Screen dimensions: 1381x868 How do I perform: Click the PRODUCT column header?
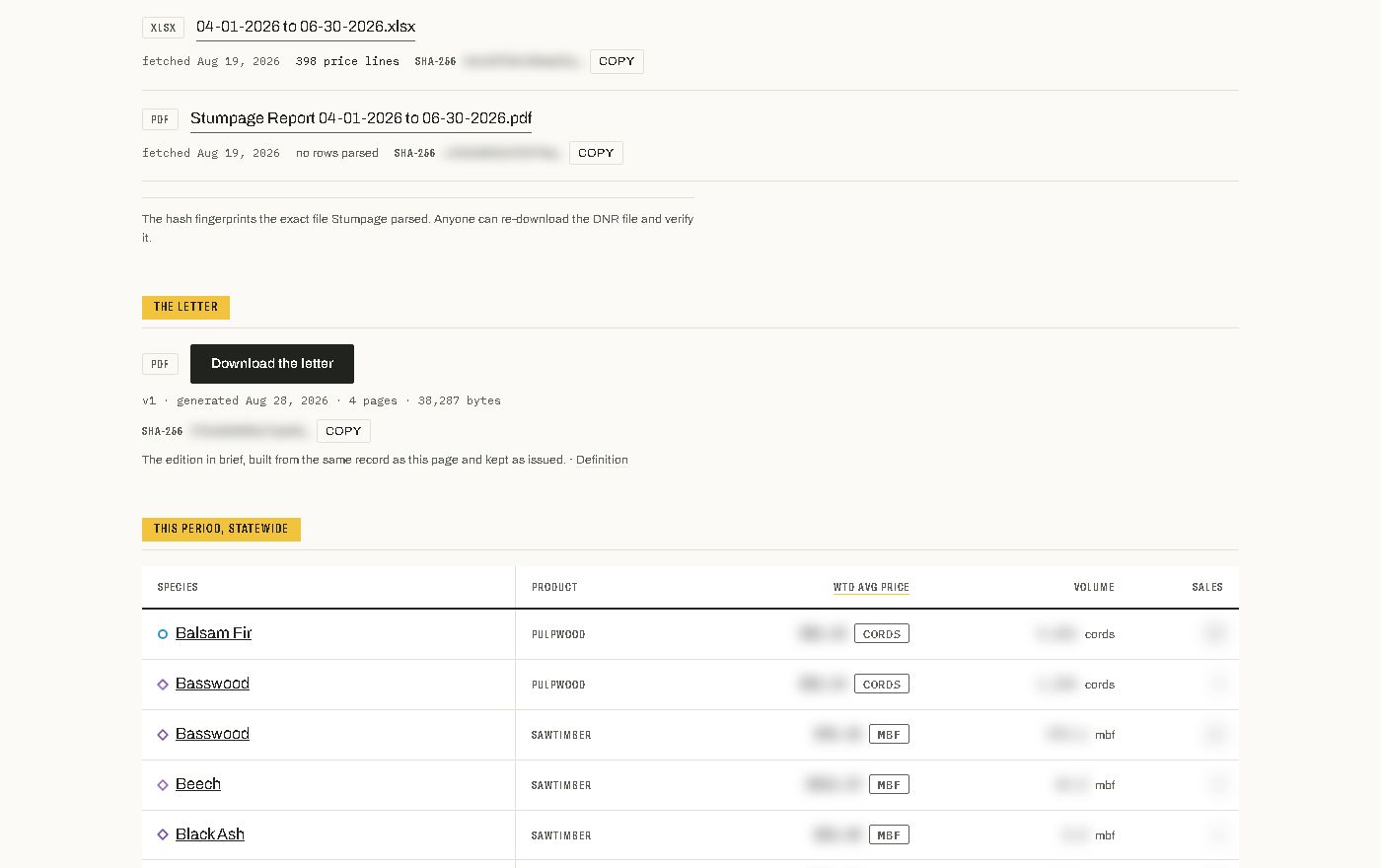pyautogui.click(x=554, y=587)
